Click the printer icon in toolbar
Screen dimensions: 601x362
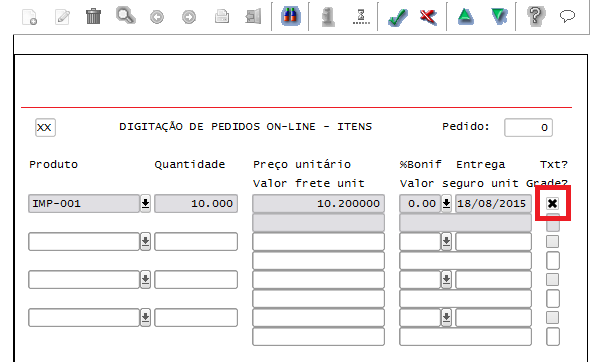click(x=222, y=16)
